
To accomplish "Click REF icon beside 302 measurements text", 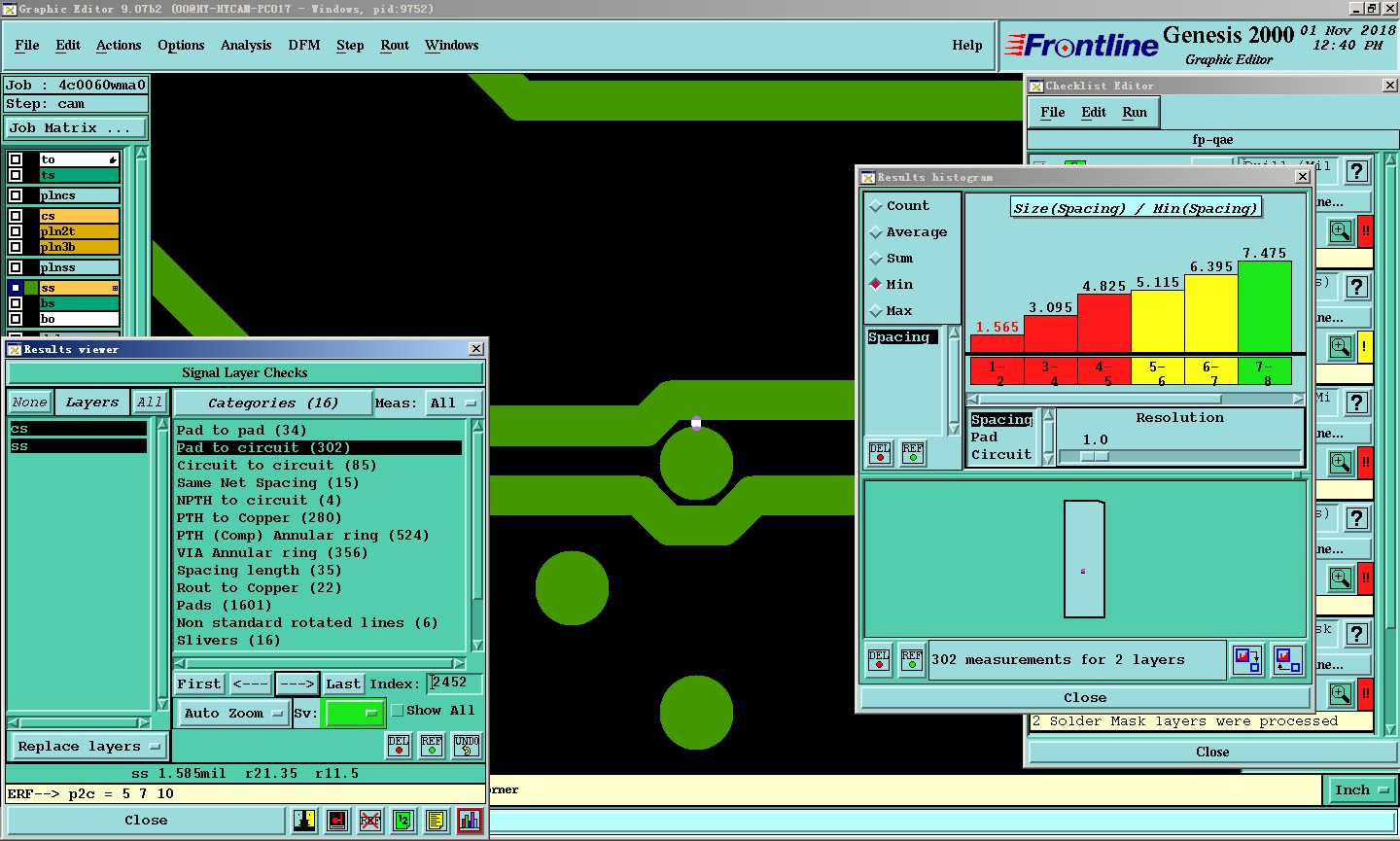I will coord(912,660).
